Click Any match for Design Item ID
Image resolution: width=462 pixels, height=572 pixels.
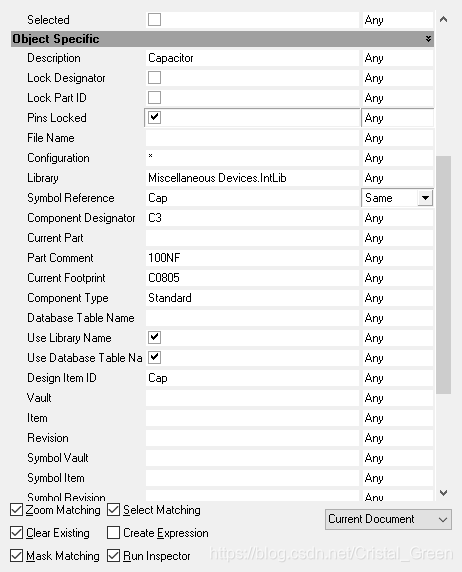(x=398, y=378)
